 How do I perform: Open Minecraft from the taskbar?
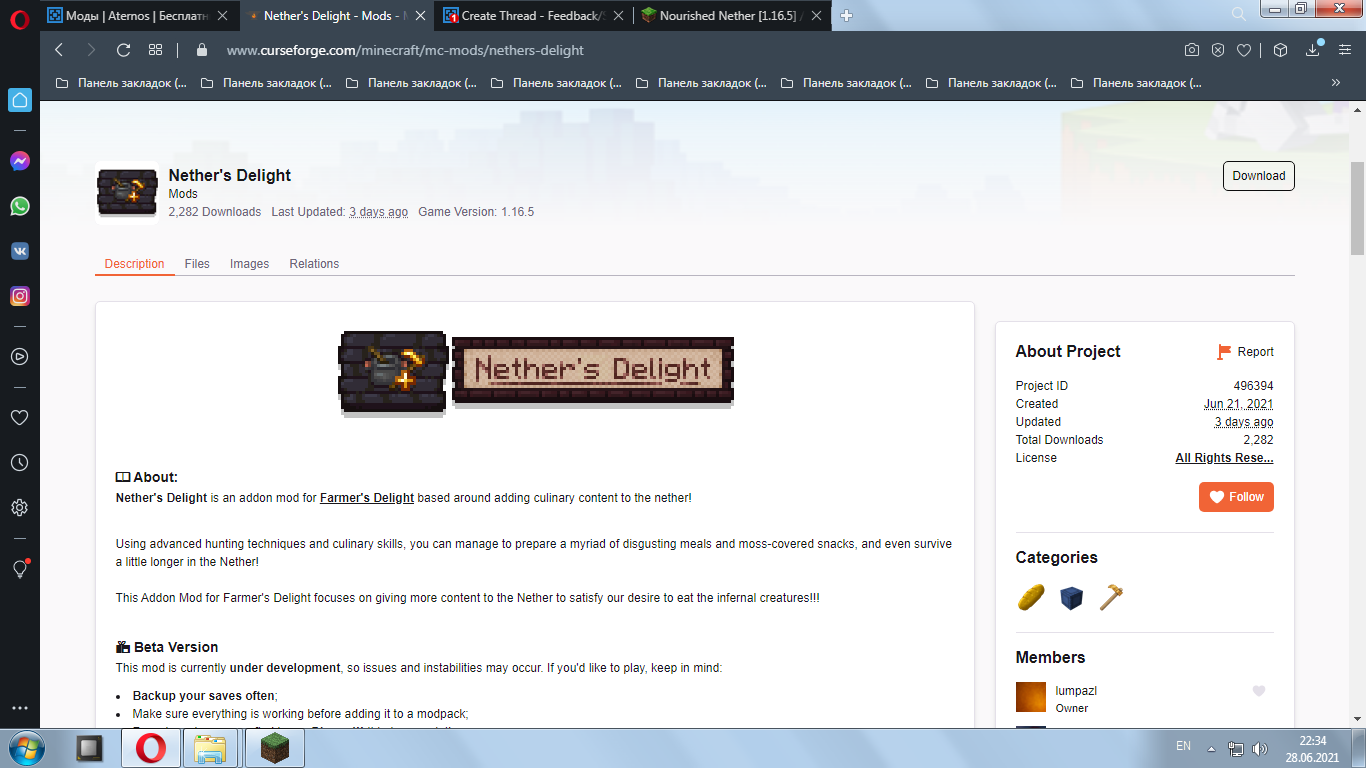275,748
